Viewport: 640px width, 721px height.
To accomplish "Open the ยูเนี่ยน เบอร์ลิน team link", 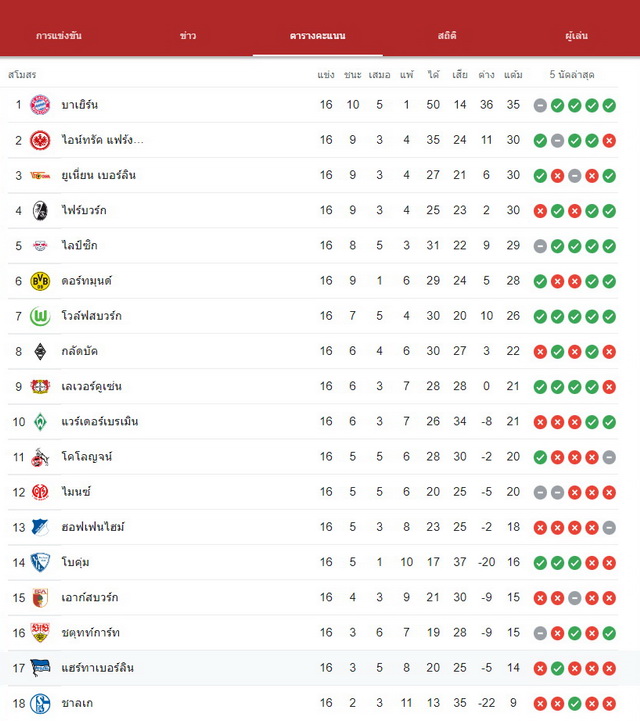I will click(x=99, y=175).
